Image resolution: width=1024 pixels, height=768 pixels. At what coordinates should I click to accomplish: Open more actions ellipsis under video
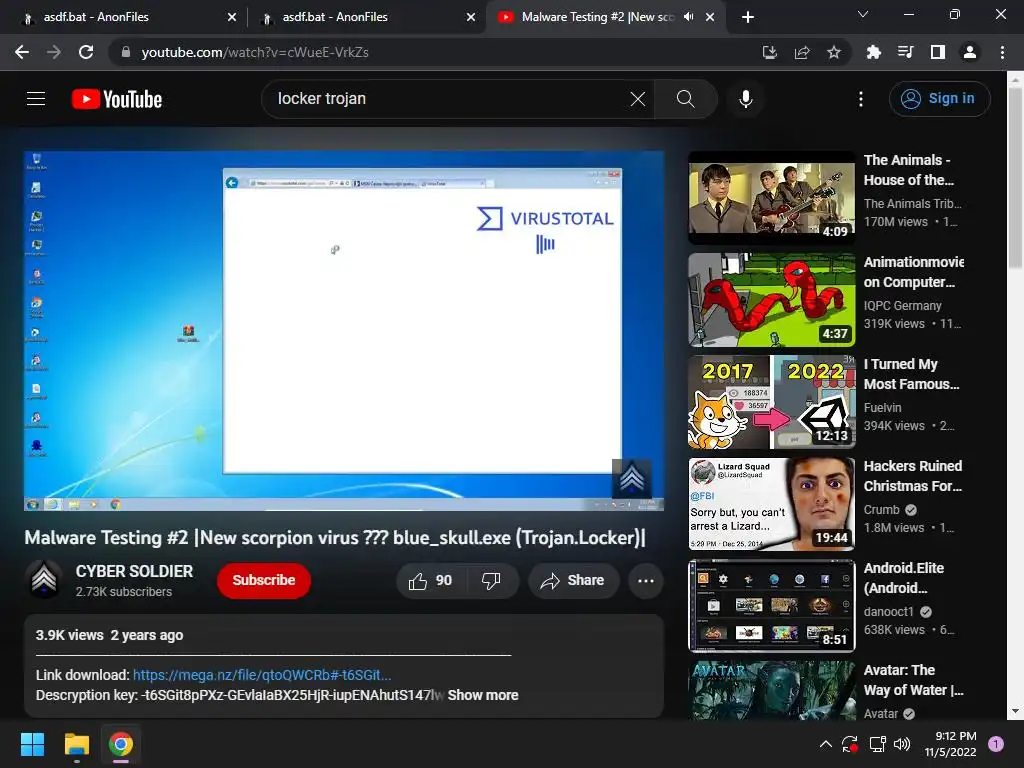[x=646, y=580]
